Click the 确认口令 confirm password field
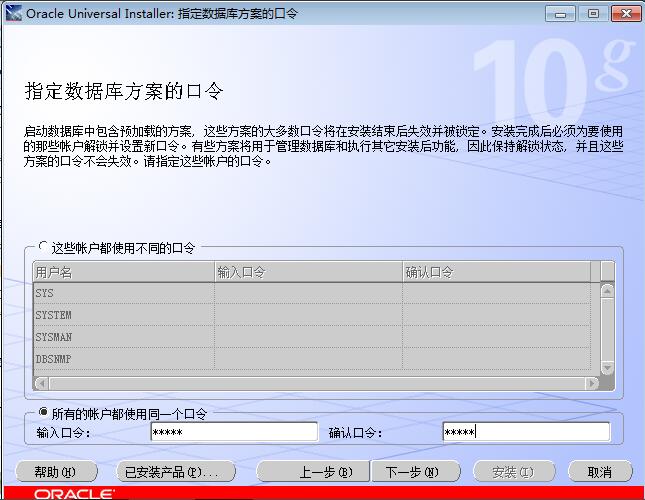Screen dimensions: 645x500 coord(526,432)
